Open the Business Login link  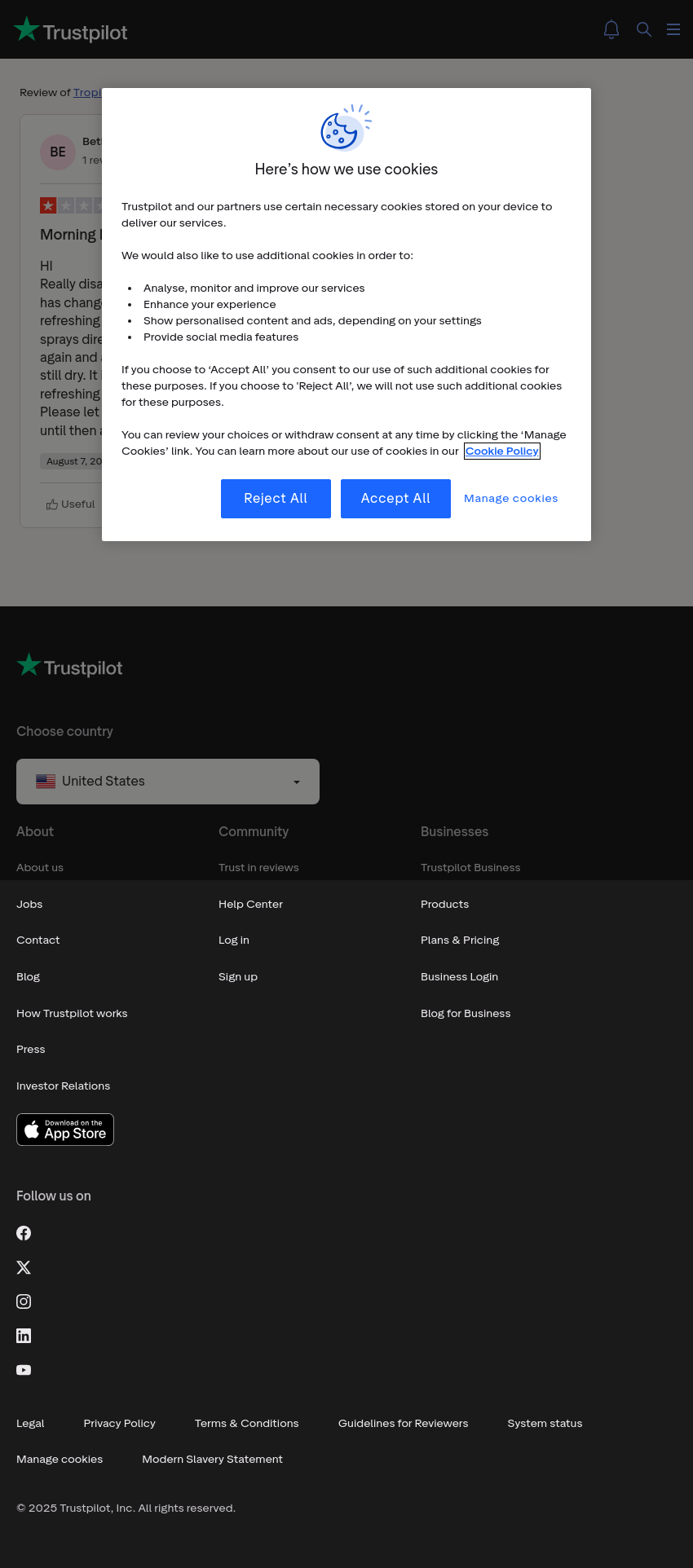coord(459,977)
